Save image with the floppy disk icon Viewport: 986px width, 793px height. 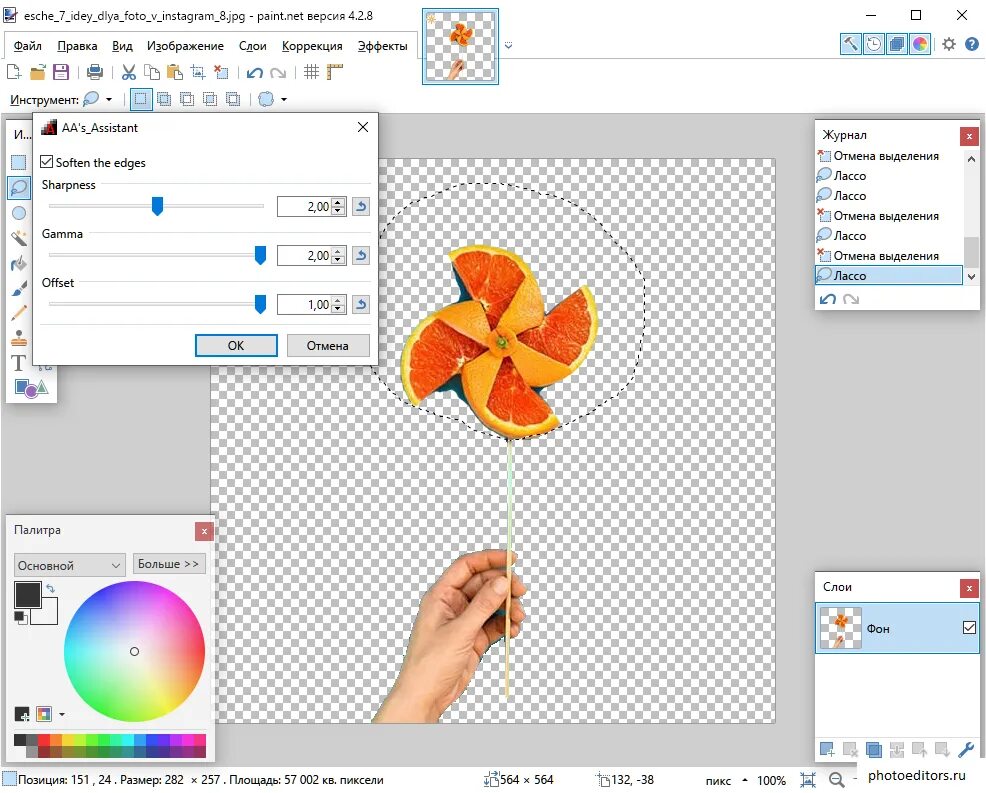[x=61, y=72]
